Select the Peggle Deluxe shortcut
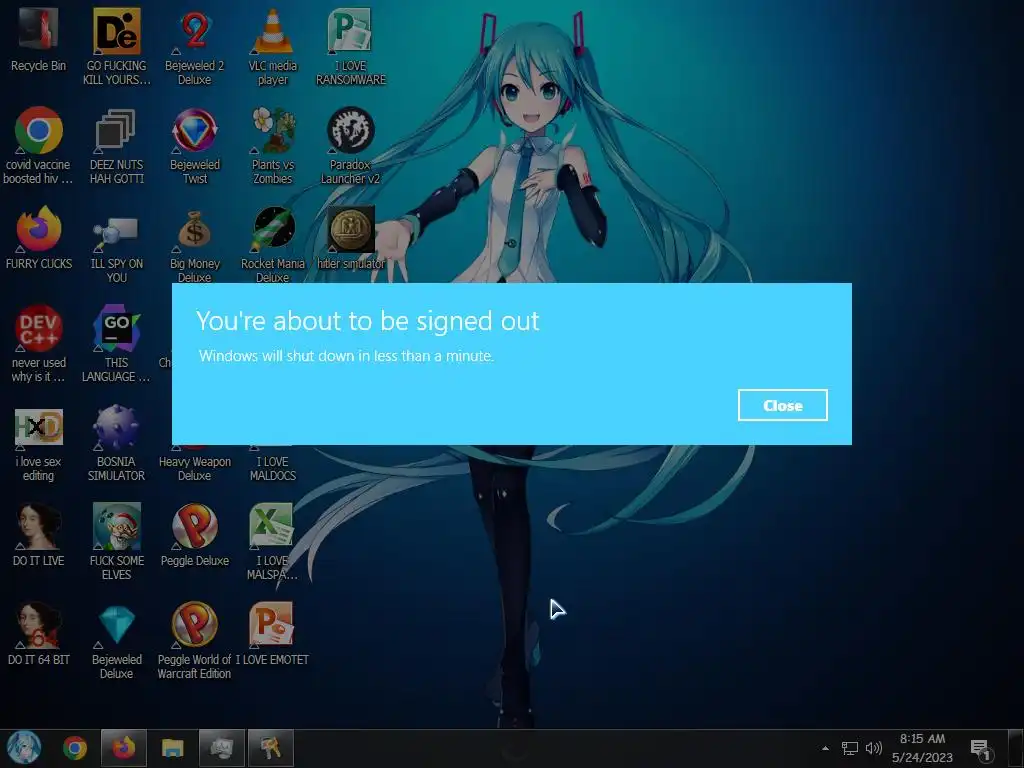1024x768 pixels. [195, 526]
